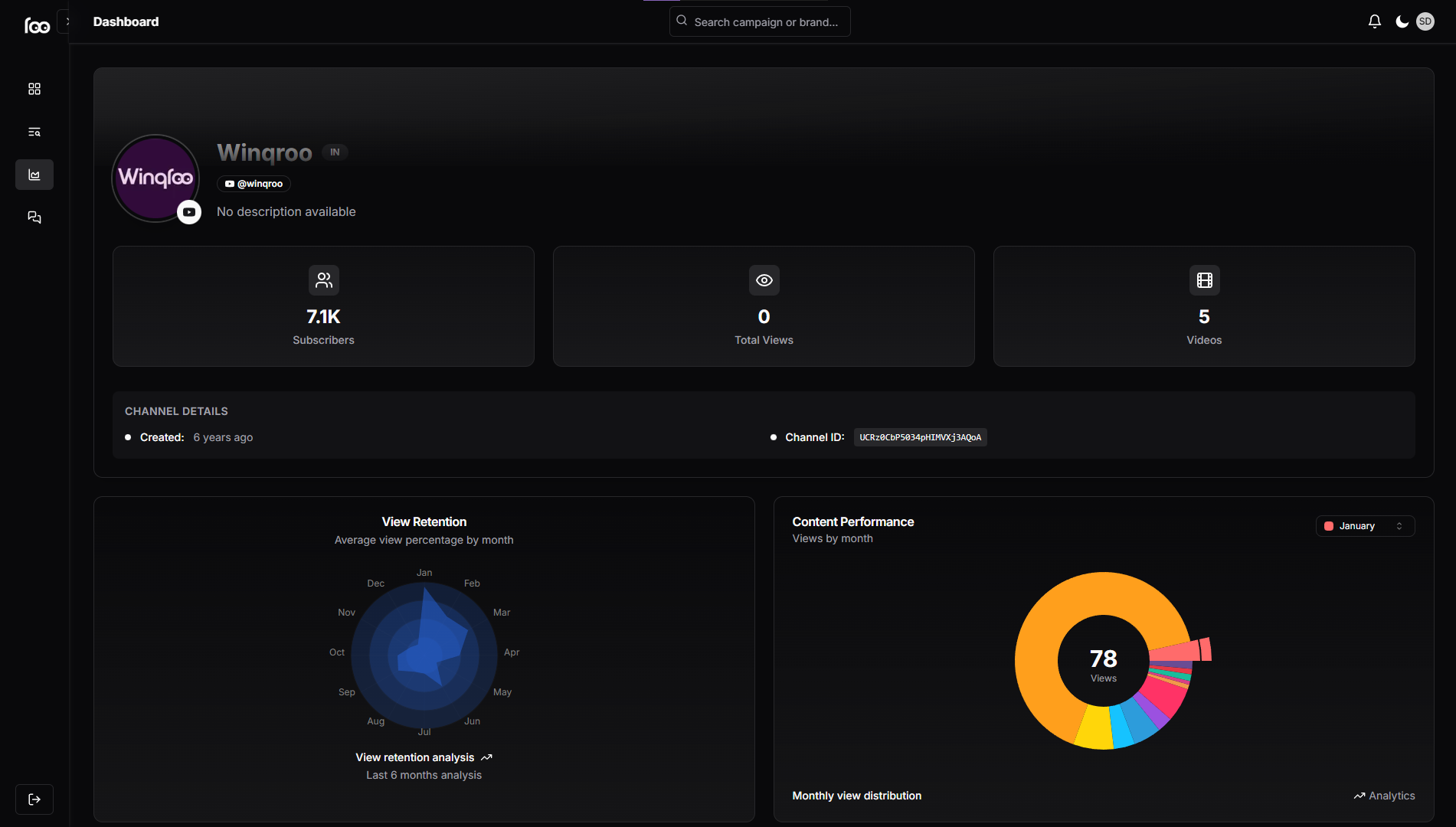Click the logout icon at bottom left
The height and width of the screenshot is (827, 1456).
coord(34,799)
